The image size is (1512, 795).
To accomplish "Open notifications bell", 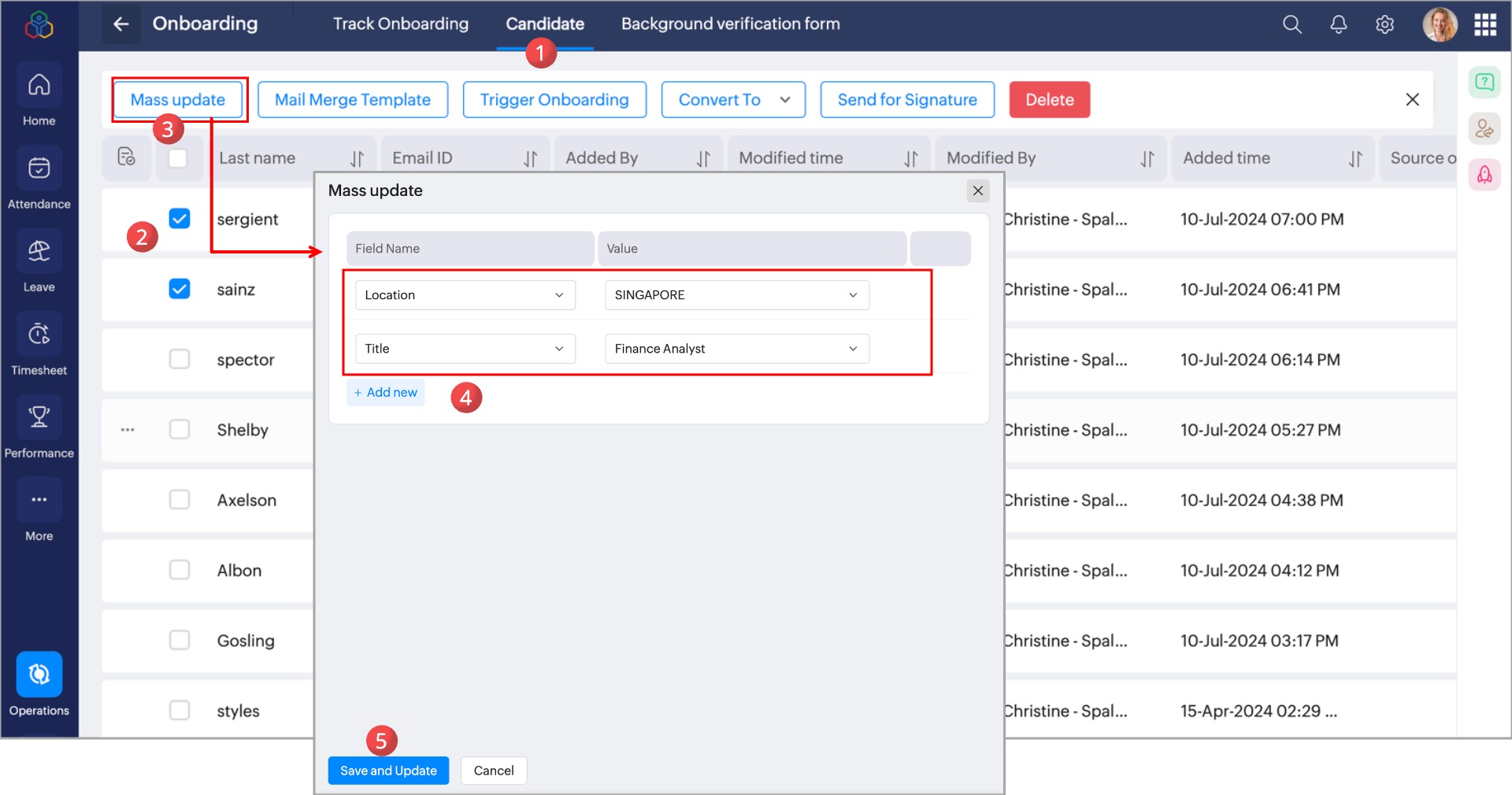I will pyautogui.click(x=1338, y=24).
